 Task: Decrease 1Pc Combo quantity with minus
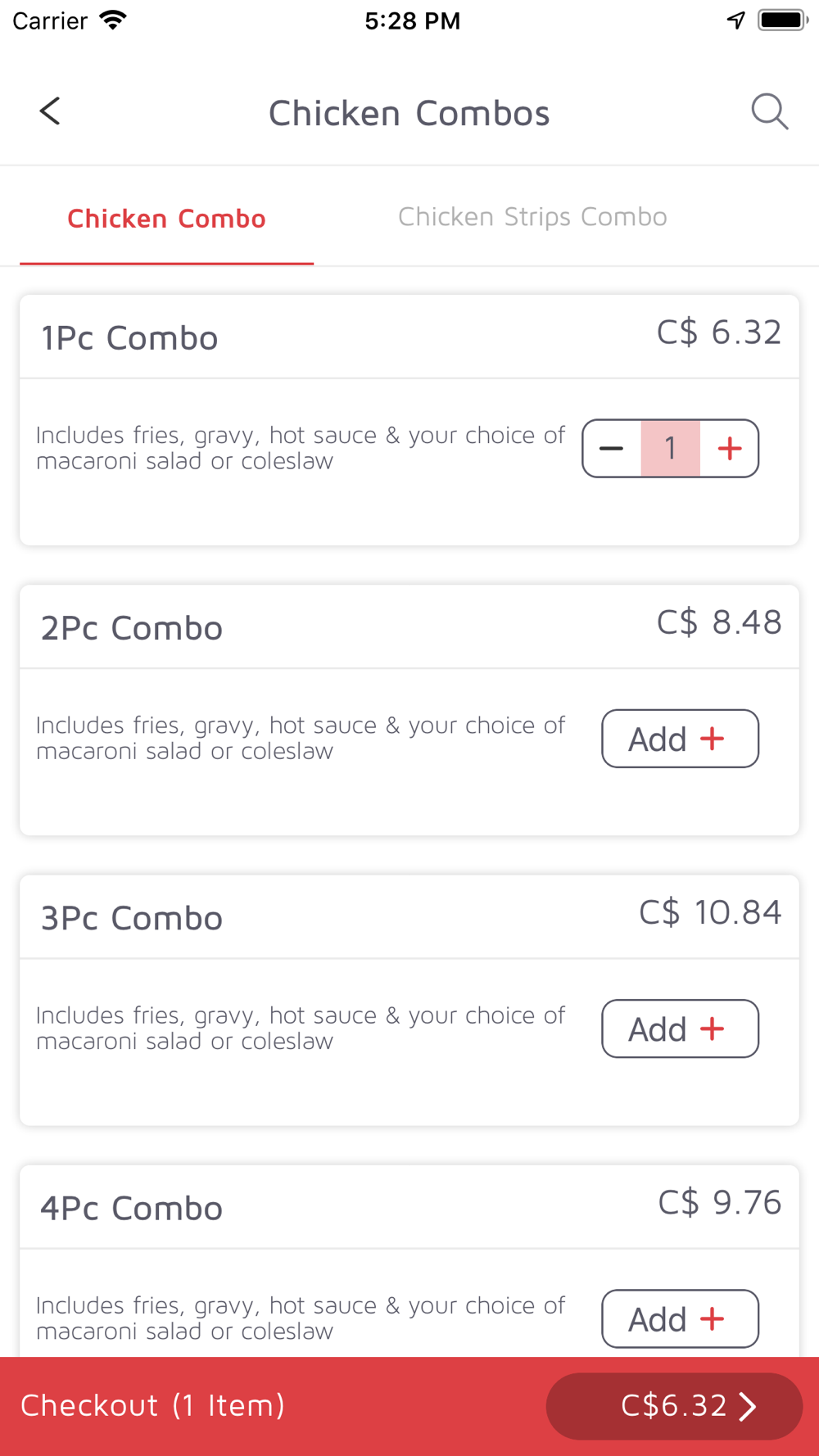click(x=612, y=449)
